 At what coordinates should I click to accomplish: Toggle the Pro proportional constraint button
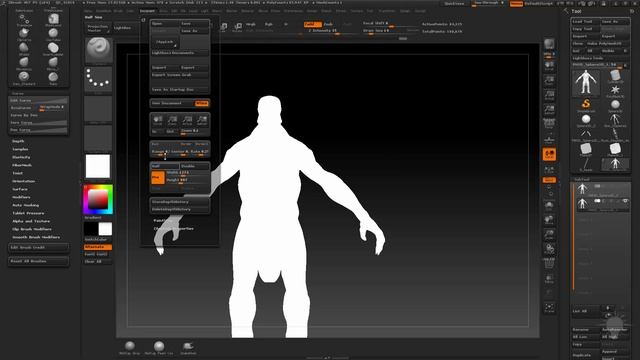pyautogui.click(x=158, y=178)
